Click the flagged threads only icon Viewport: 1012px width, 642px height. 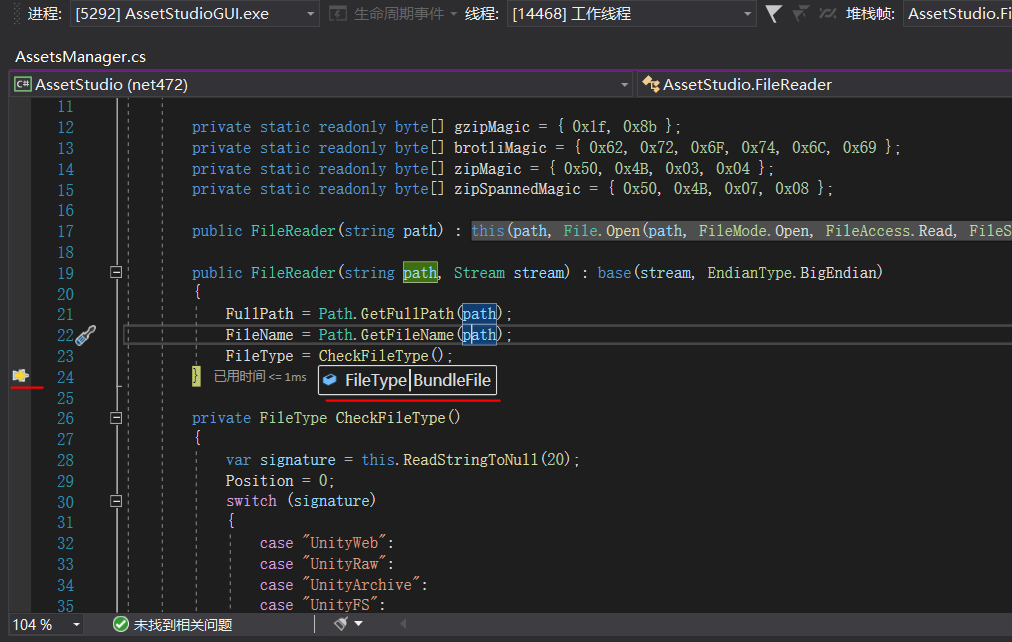pyautogui.click(x=800, y=14)
